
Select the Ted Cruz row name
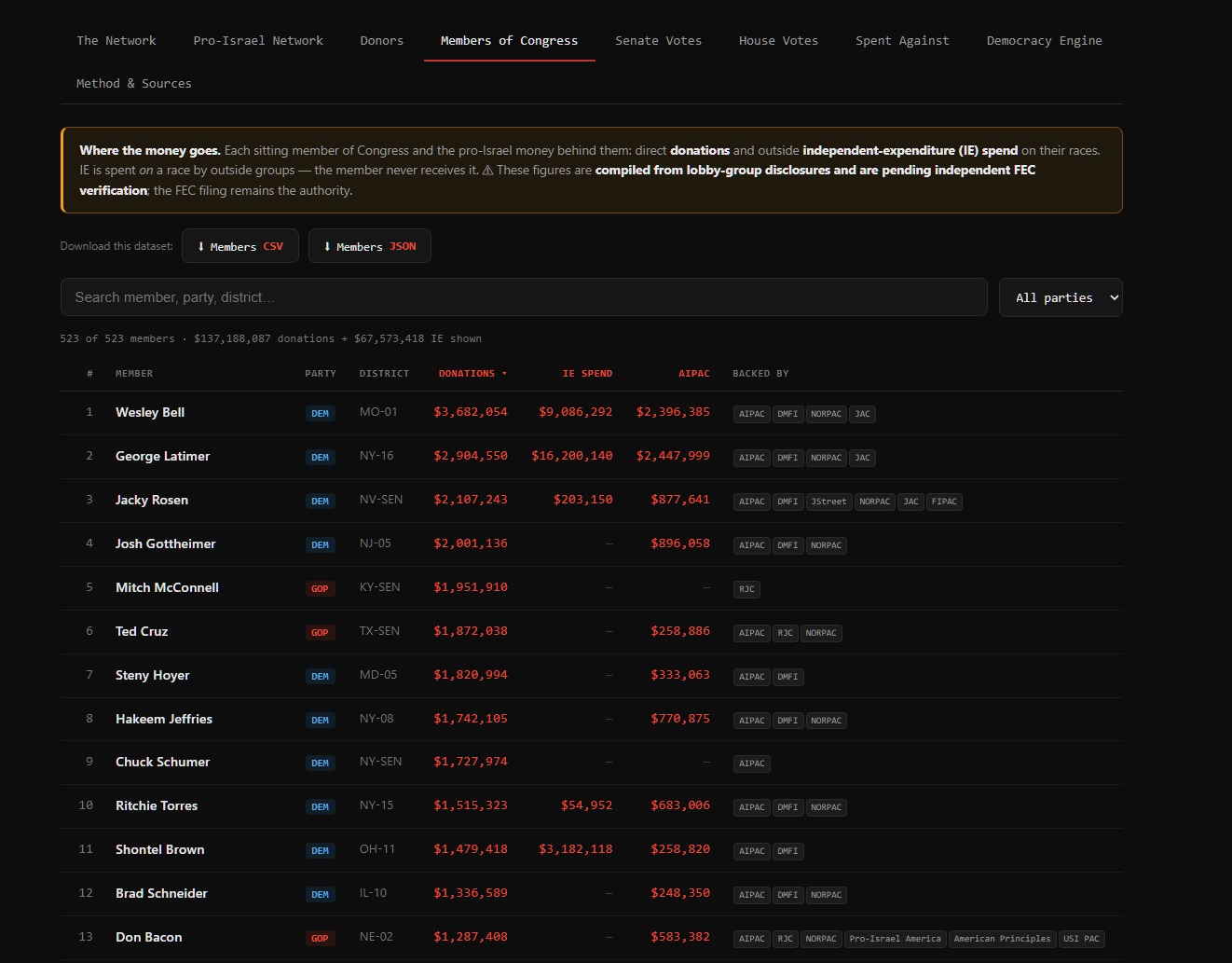[142, 631]
